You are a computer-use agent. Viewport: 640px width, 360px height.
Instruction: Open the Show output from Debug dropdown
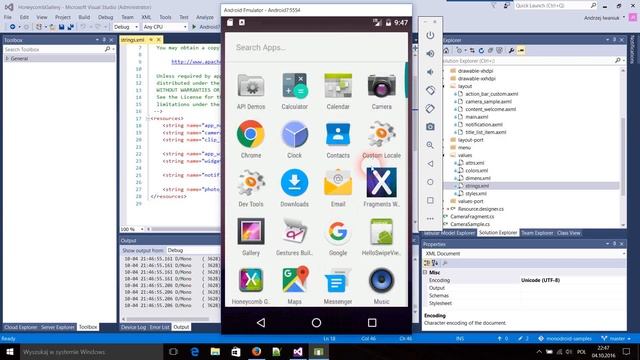pyautogui.click(x=193, y=250)
